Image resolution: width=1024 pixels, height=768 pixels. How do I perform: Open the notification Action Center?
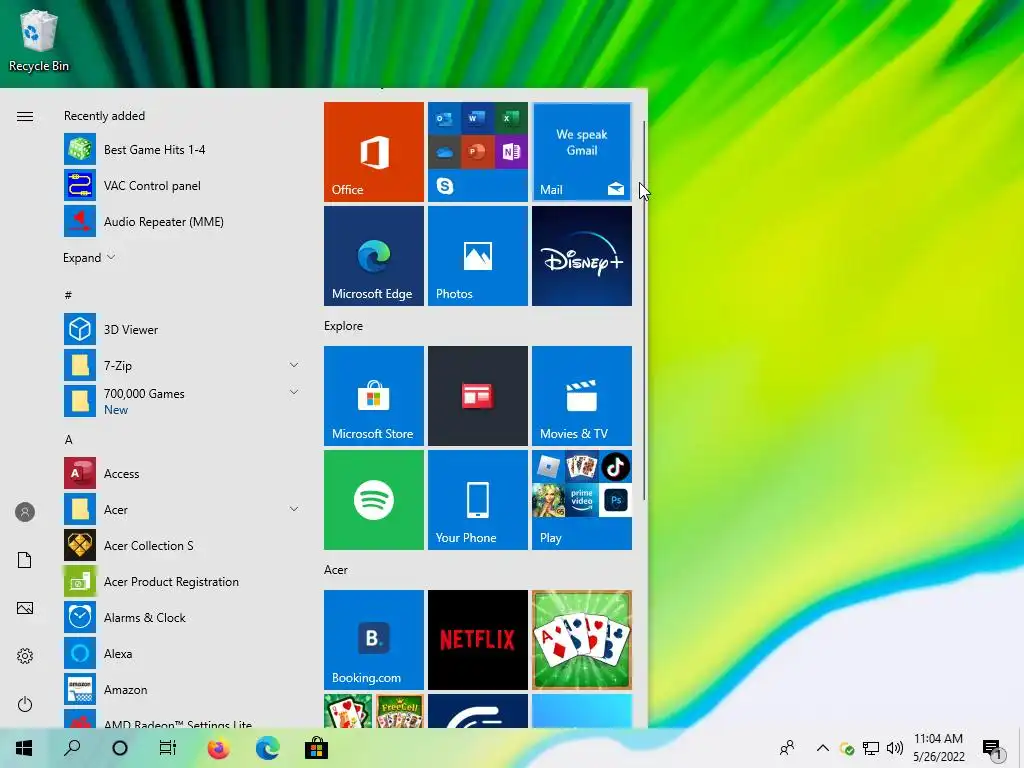[992, 749]
